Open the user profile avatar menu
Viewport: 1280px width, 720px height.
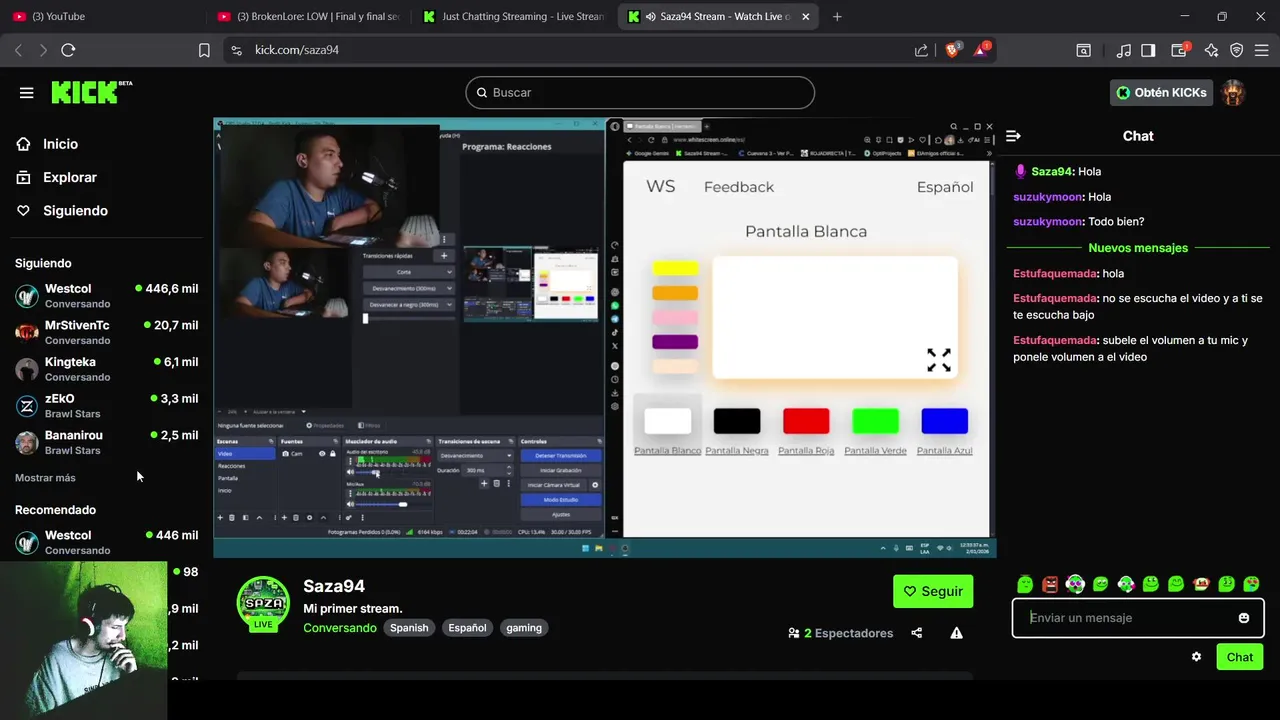[x=1234, y=92]
